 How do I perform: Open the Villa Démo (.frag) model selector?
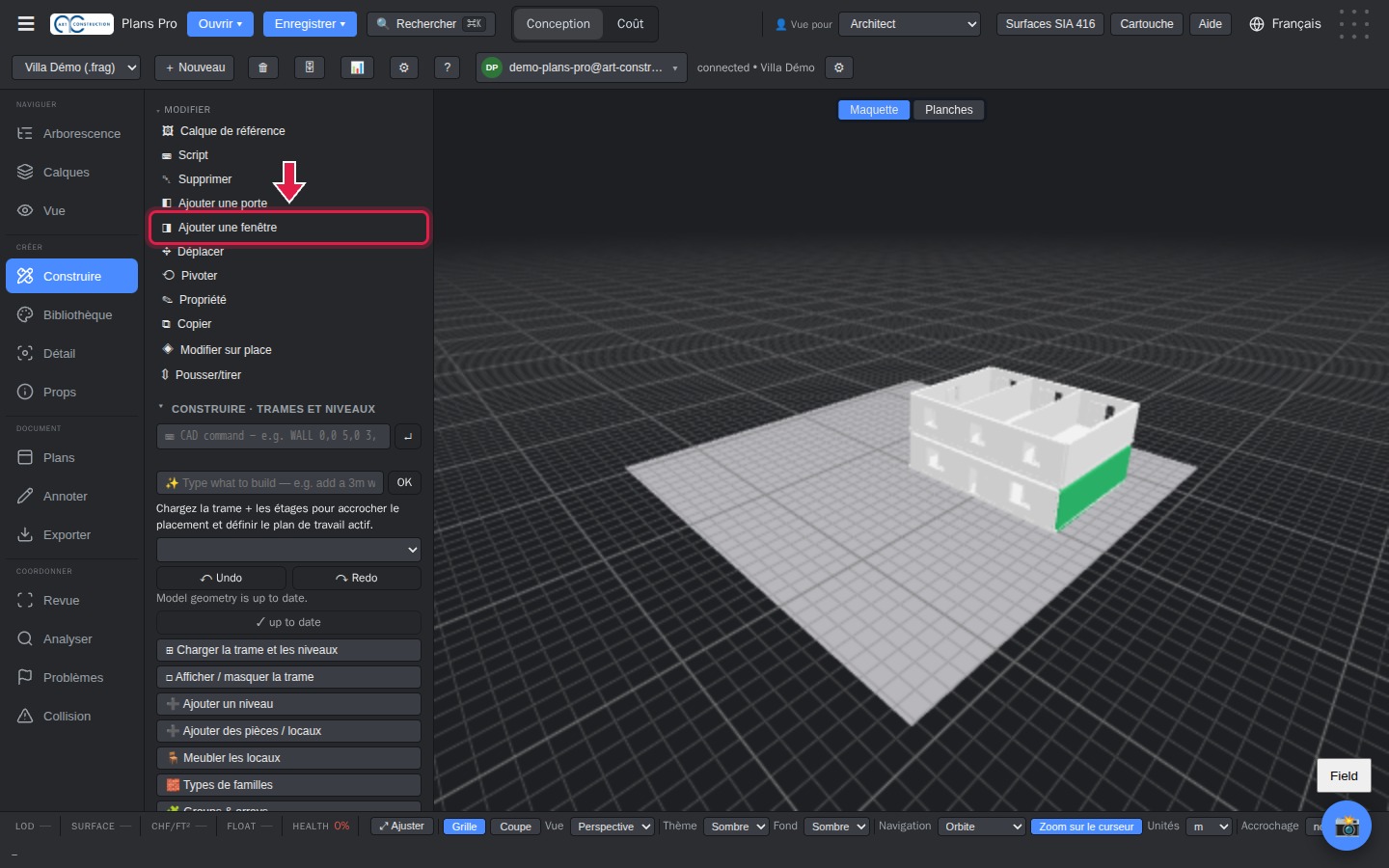coord(76,68)
